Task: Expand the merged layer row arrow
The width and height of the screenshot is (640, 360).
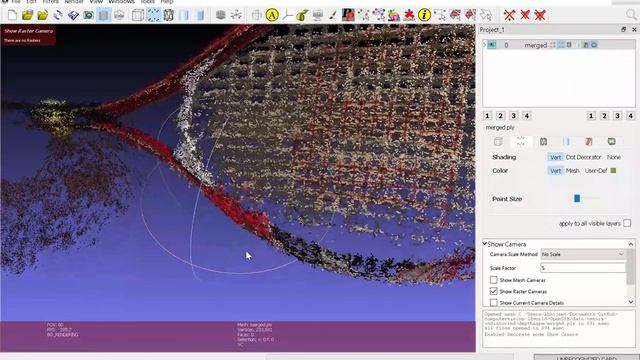Action: [485, 45]
